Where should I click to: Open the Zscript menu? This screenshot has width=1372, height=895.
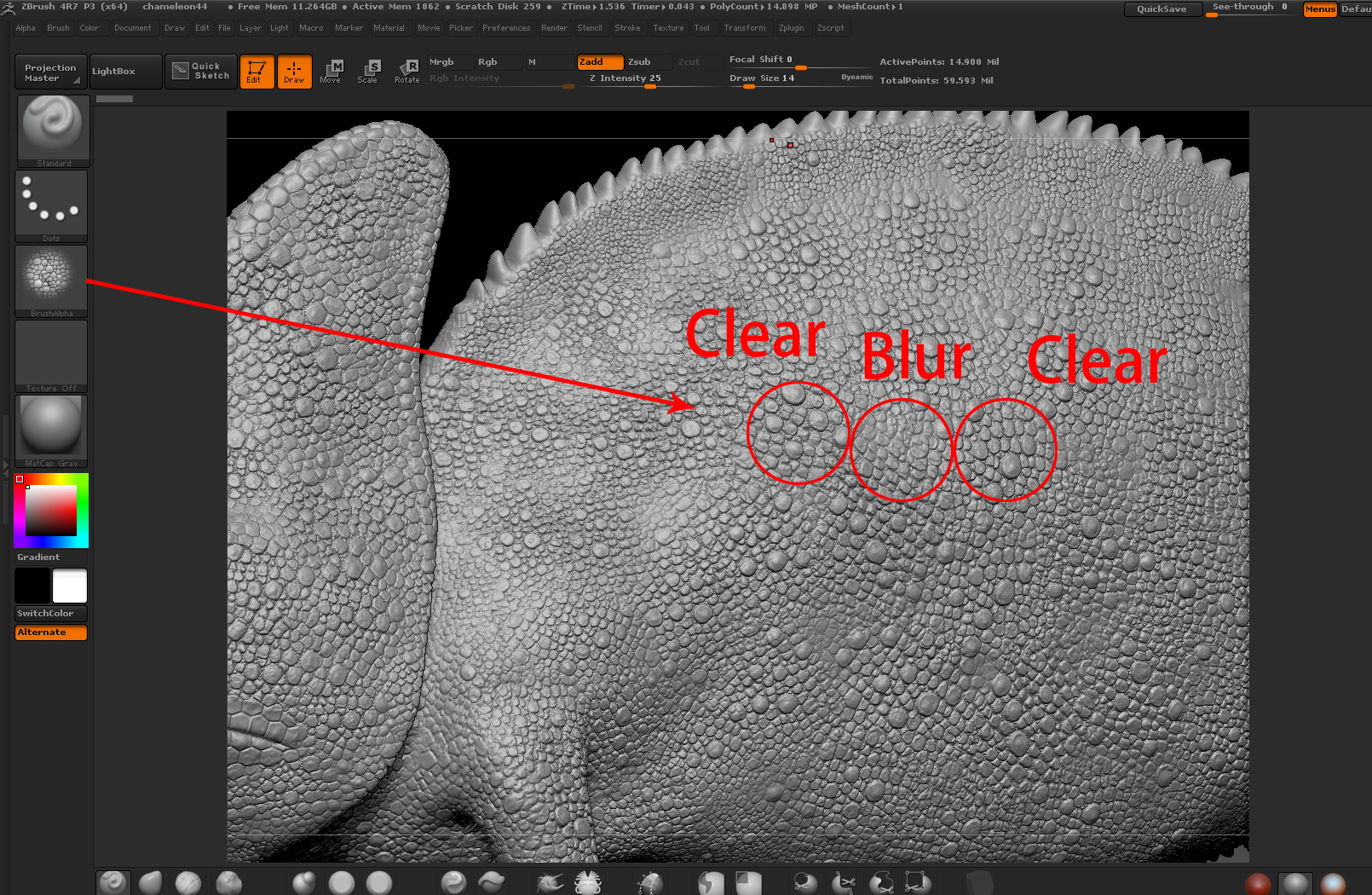831,28
